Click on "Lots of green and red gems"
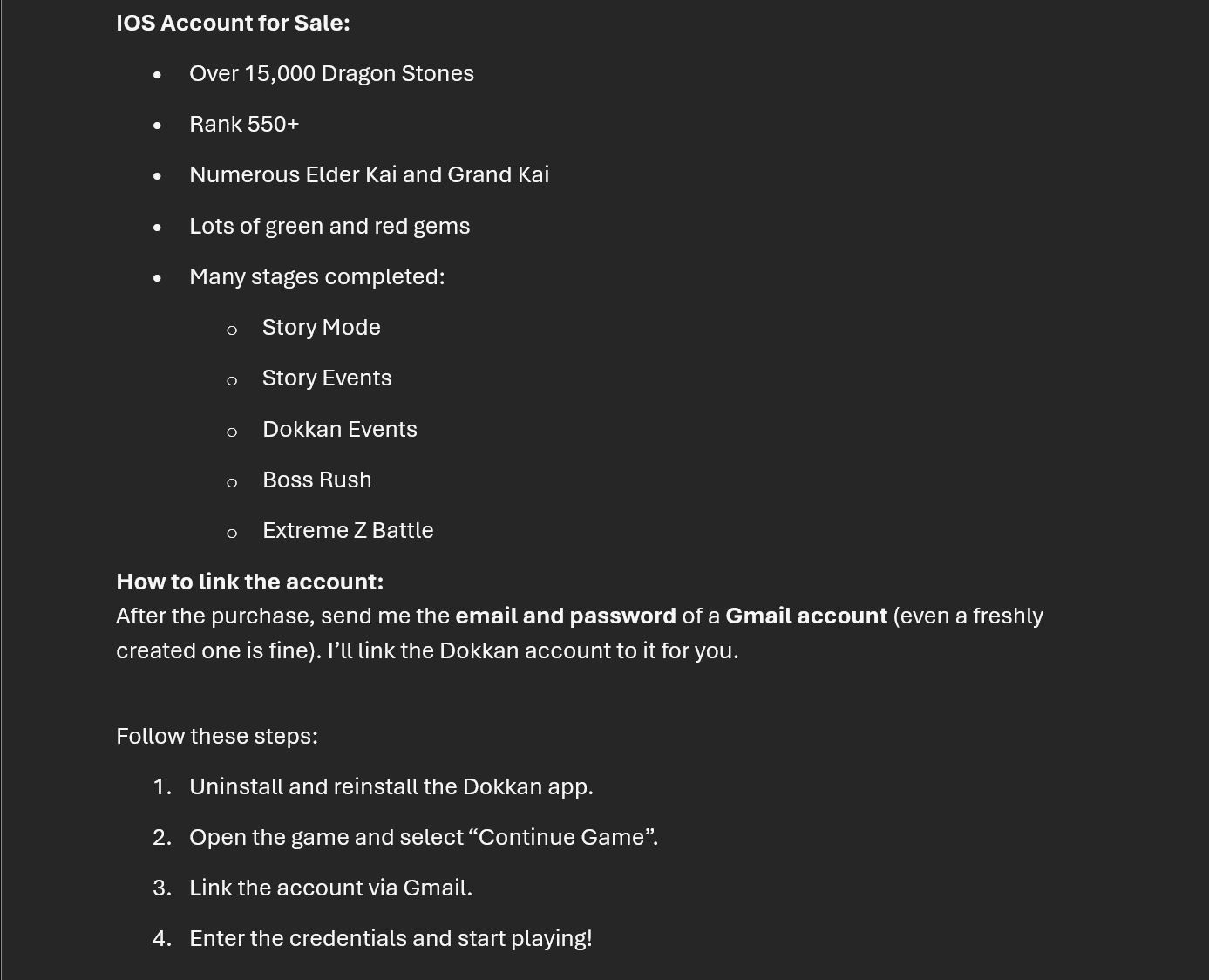Image resolution: width=1209 pixels, height=980 pixels. point(329,227)
